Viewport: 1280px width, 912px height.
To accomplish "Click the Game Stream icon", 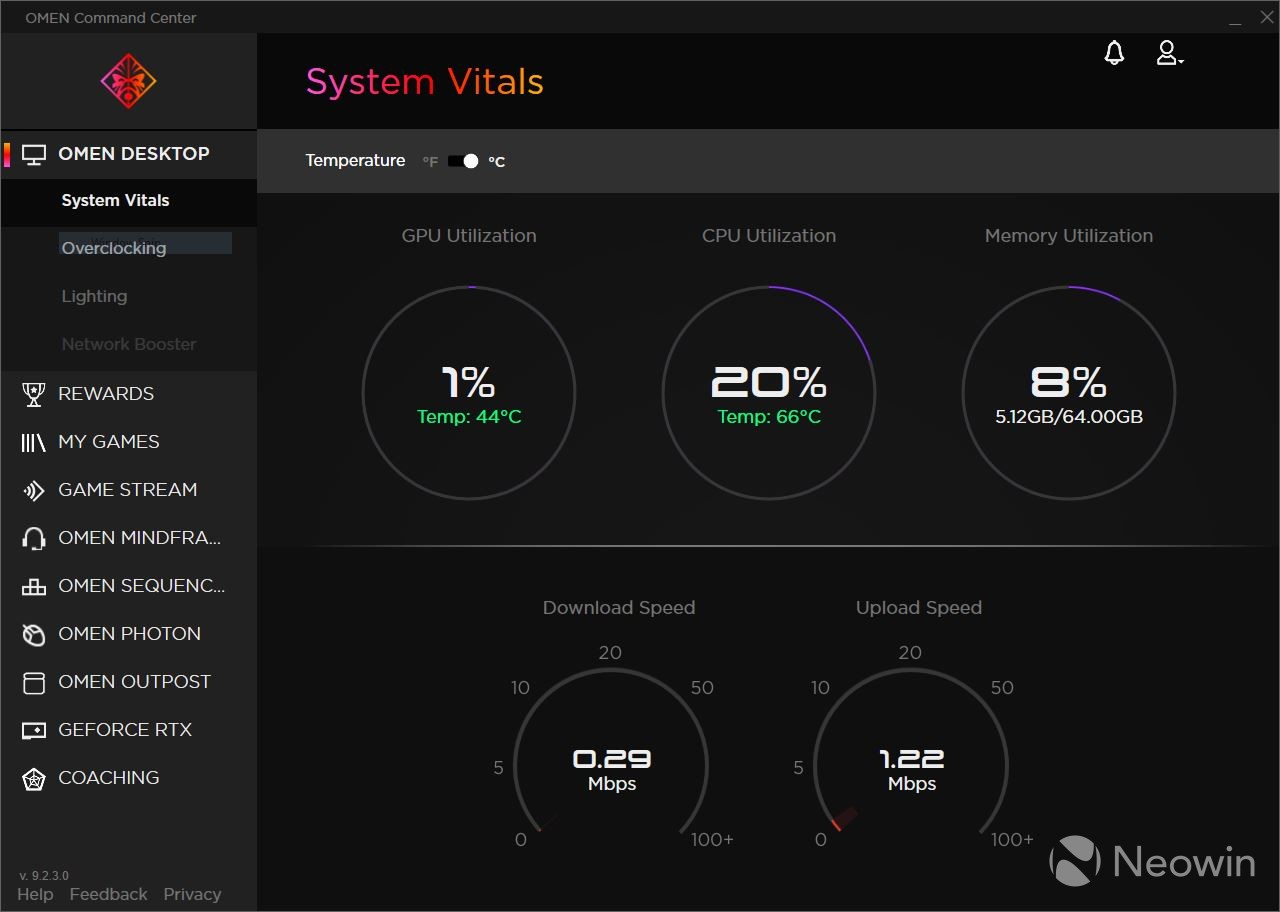I will point(34,490).
